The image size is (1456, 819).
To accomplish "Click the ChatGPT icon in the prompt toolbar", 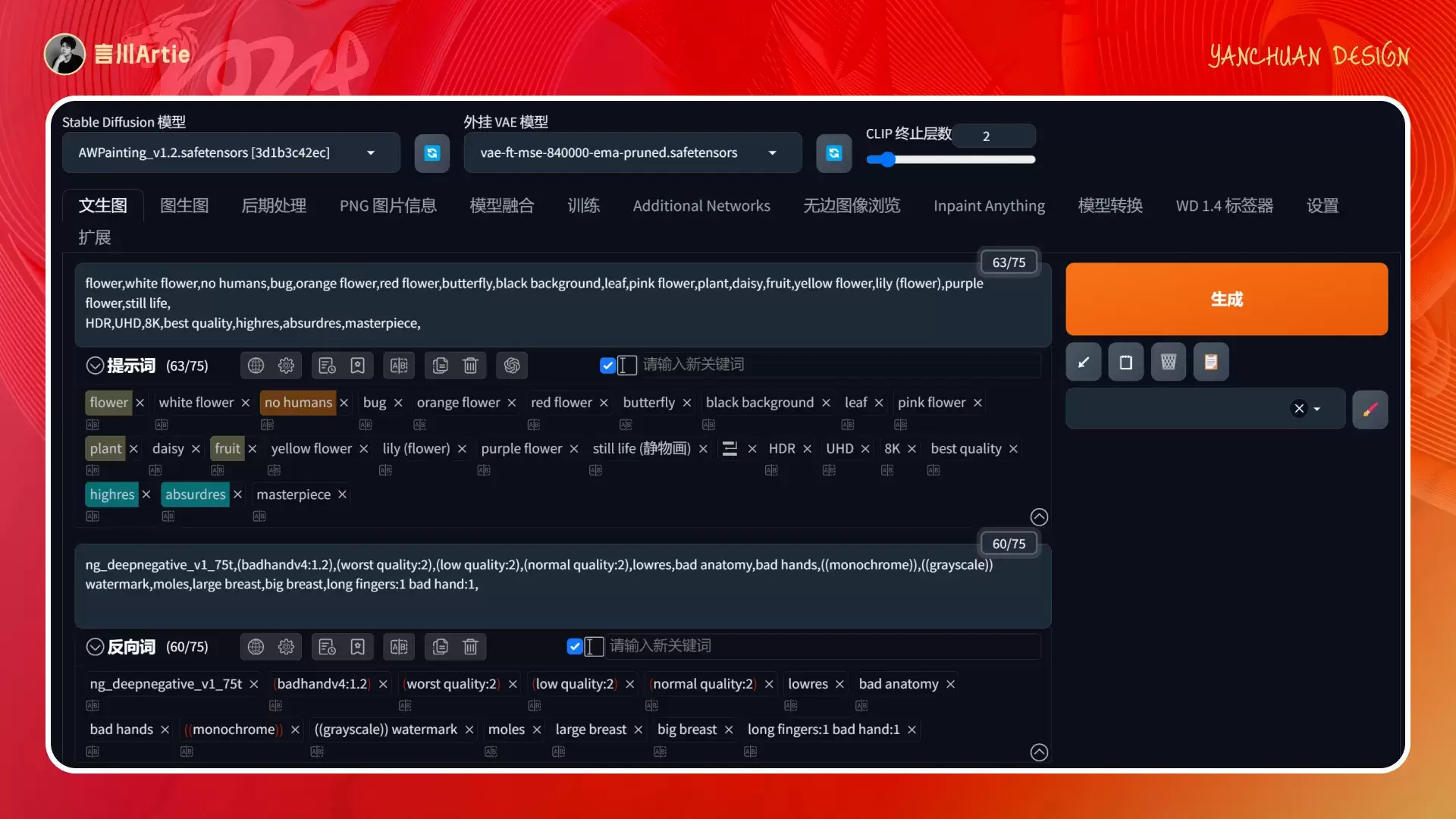I will [x=512, y=366].
